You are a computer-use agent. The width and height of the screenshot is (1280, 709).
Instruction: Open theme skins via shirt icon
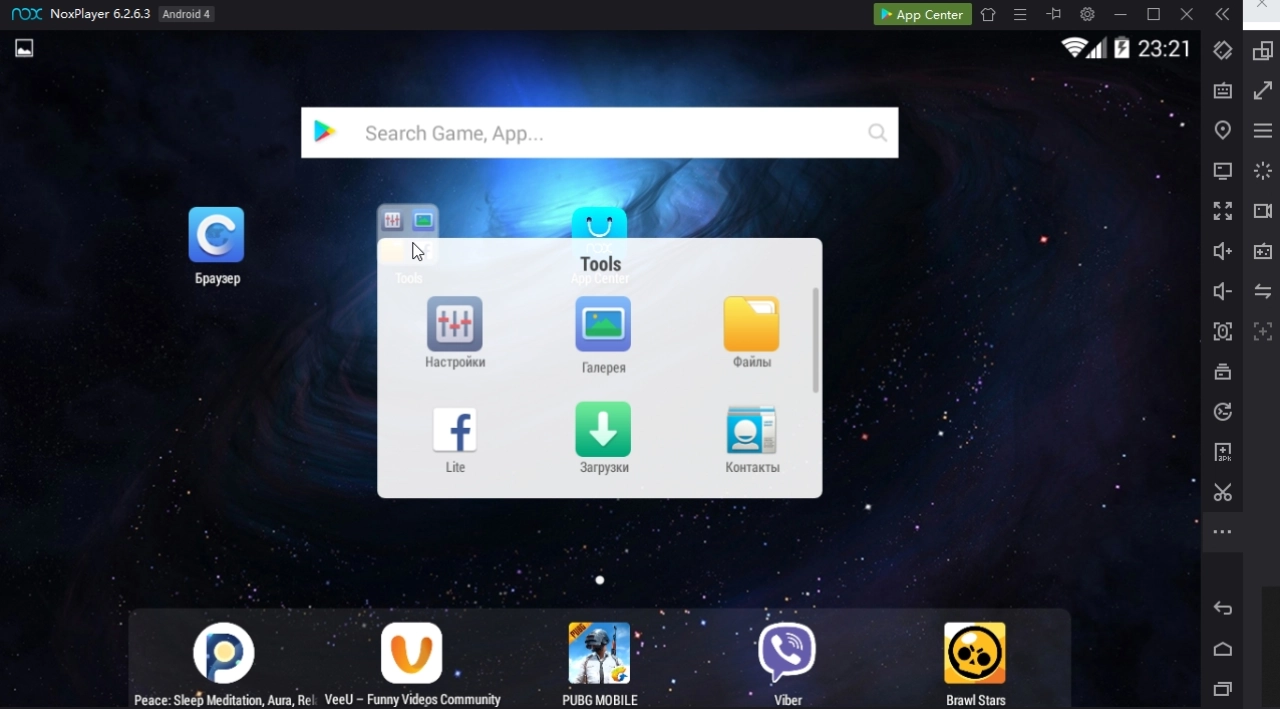coord(988,14)
